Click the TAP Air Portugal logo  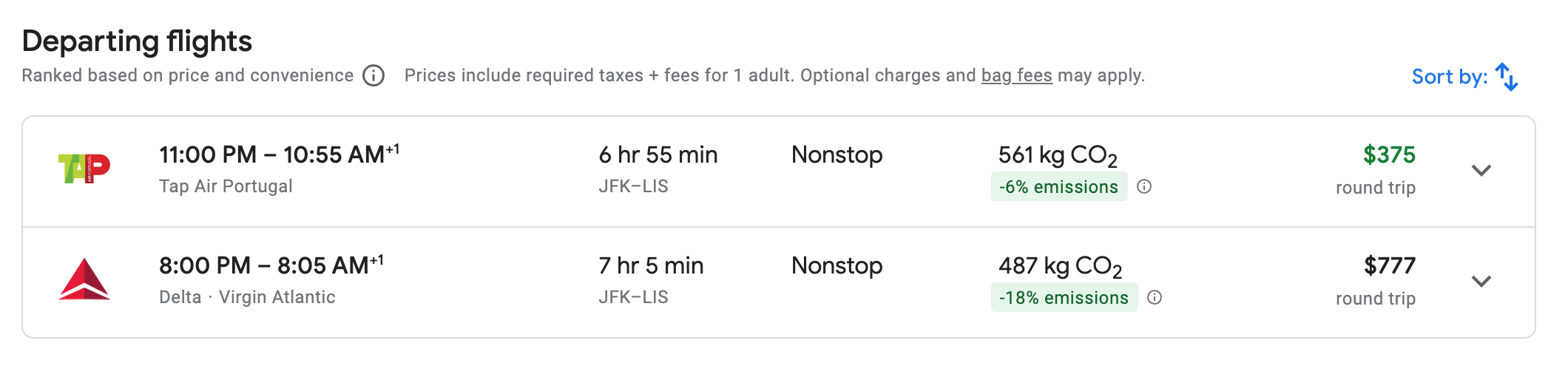(x=84, y=169)
